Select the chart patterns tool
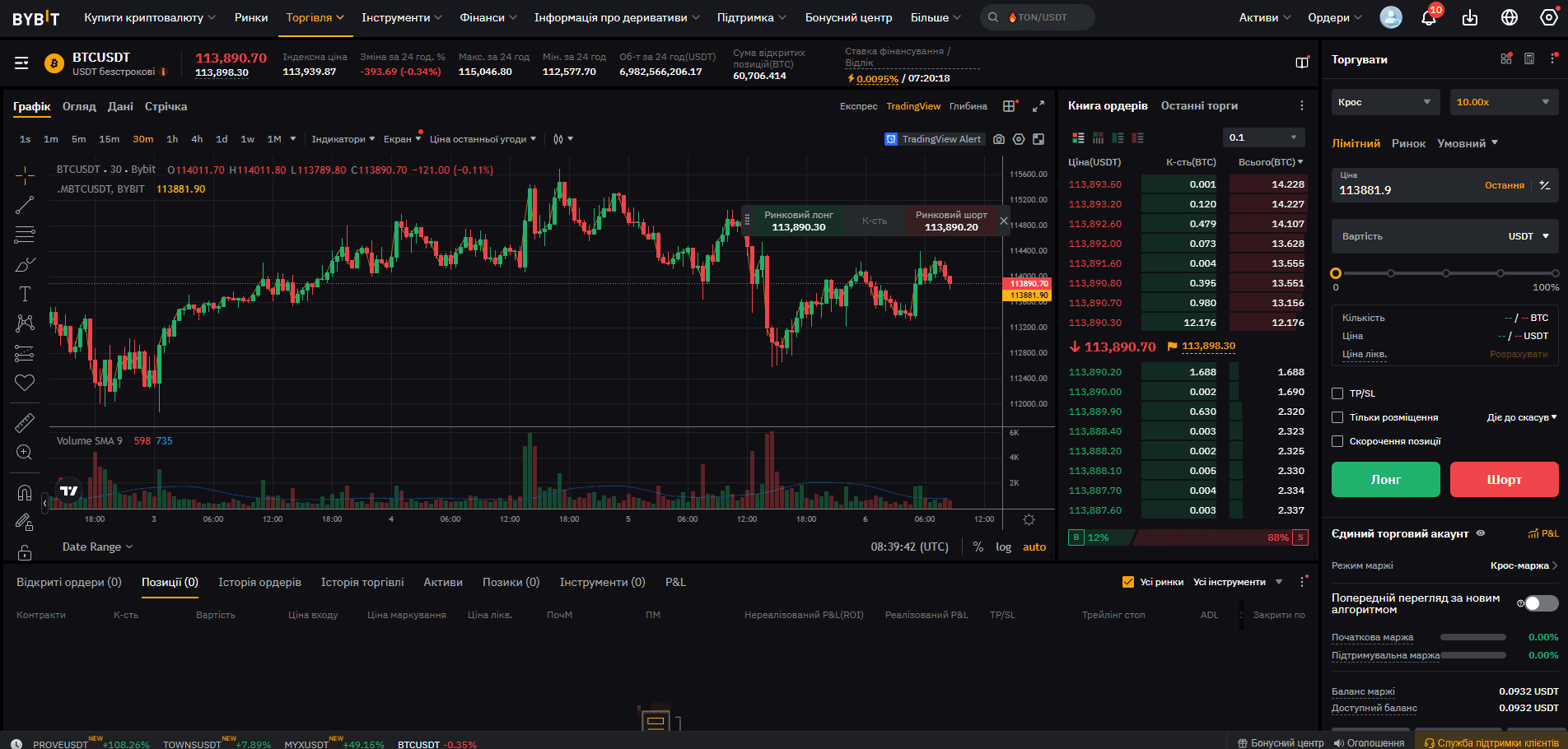 (25, 323)
